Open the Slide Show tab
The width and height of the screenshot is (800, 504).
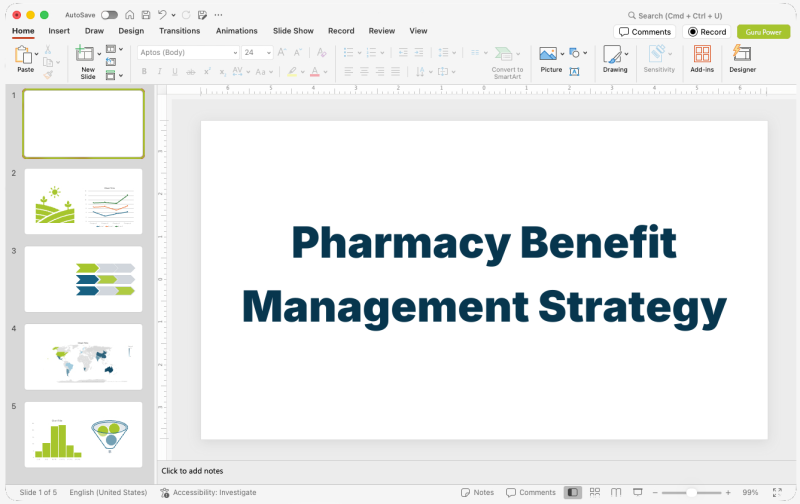[x=293, y=31]
